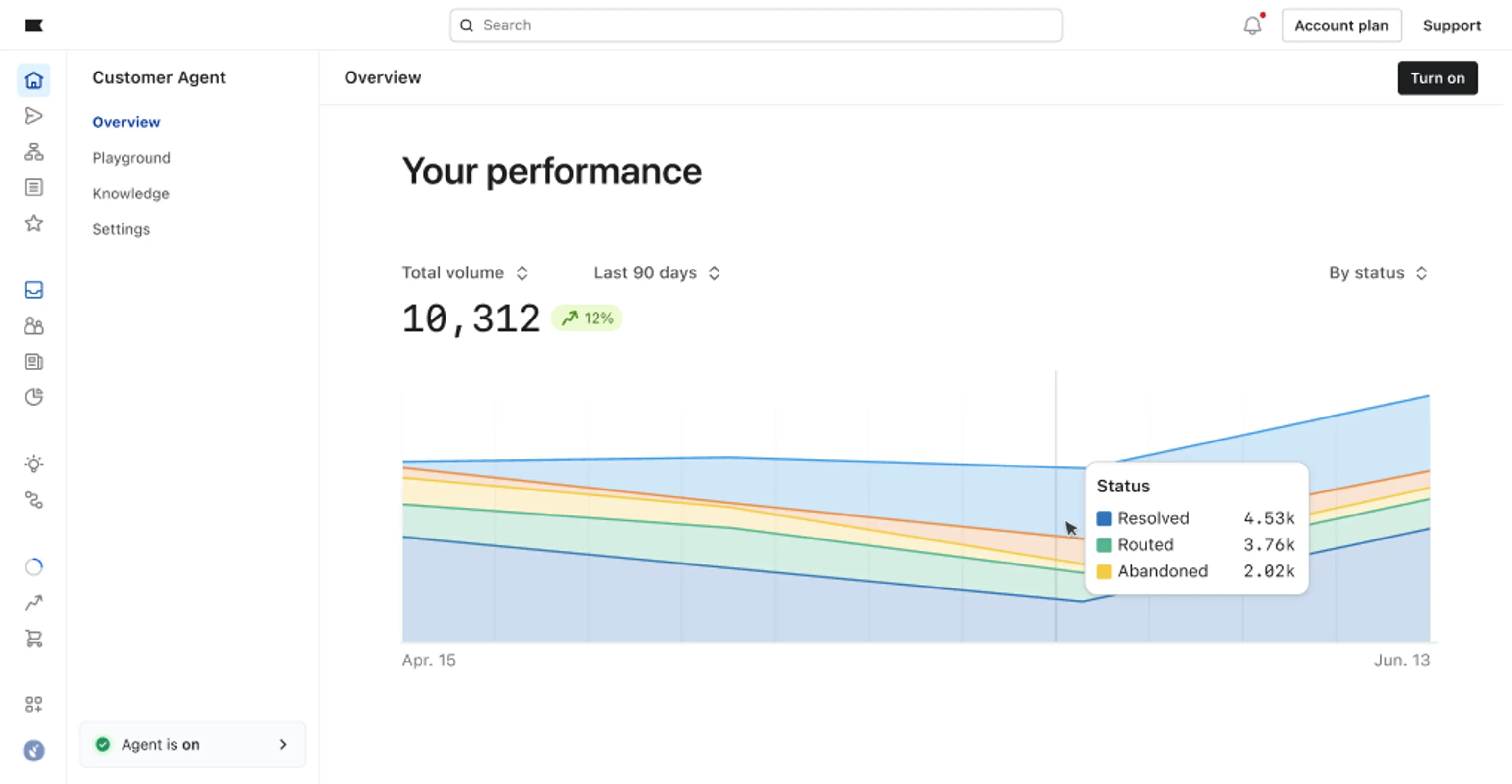This screenshot has width=1512, height=784.
Task: Open the apps grid plus icon
Action: pos(33,704)
